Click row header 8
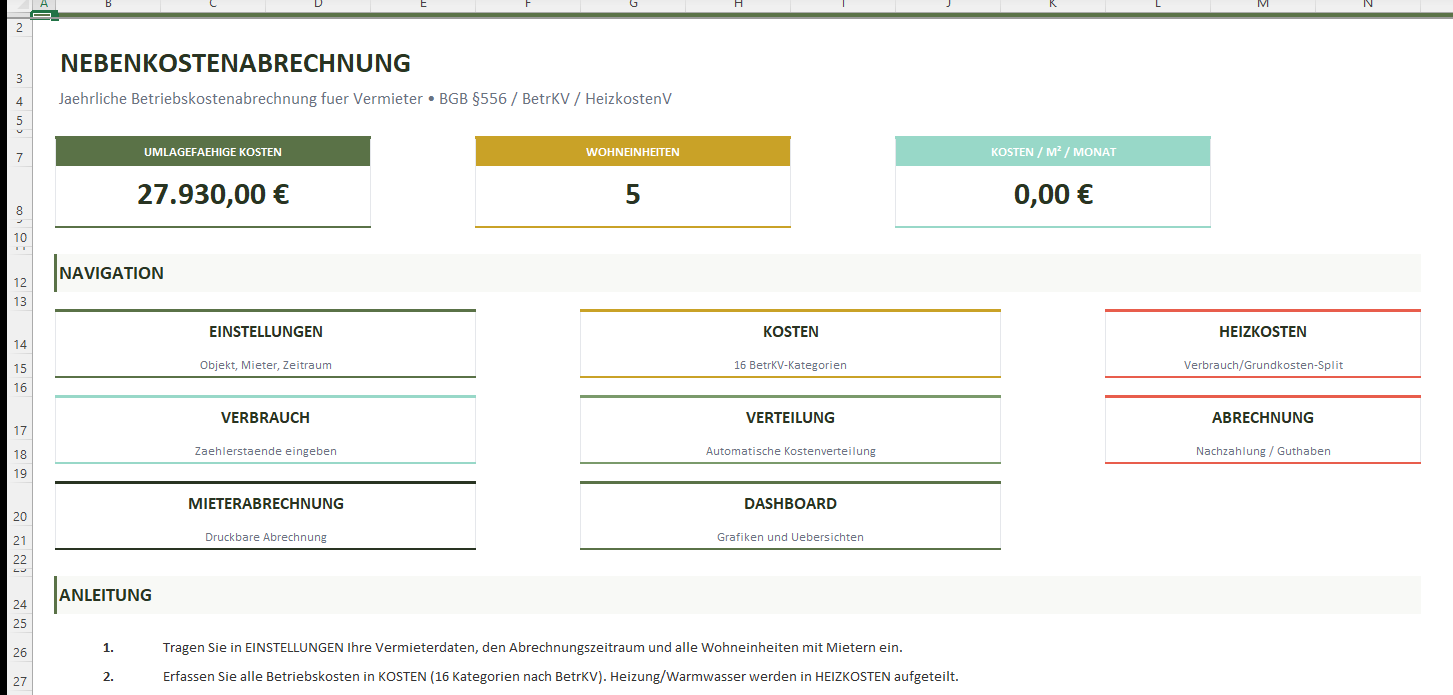 (19, 211)
